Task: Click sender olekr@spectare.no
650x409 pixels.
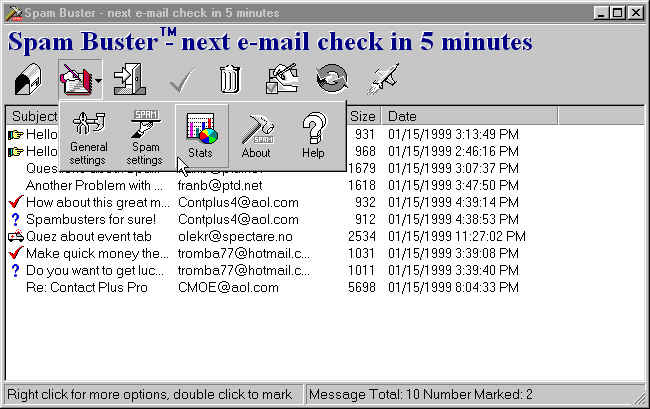Action: pyautogui.click(x=235, y=237)
